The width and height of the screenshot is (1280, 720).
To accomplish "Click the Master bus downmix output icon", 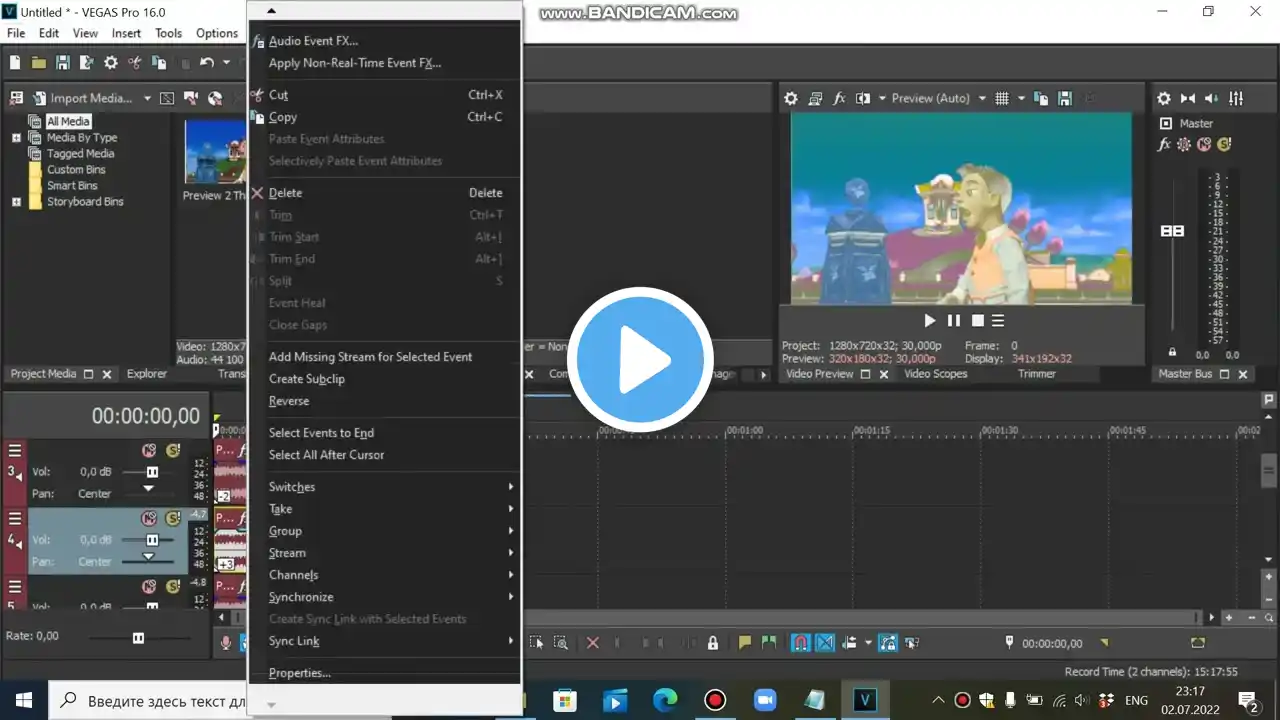I will (x=1188, y=98).
